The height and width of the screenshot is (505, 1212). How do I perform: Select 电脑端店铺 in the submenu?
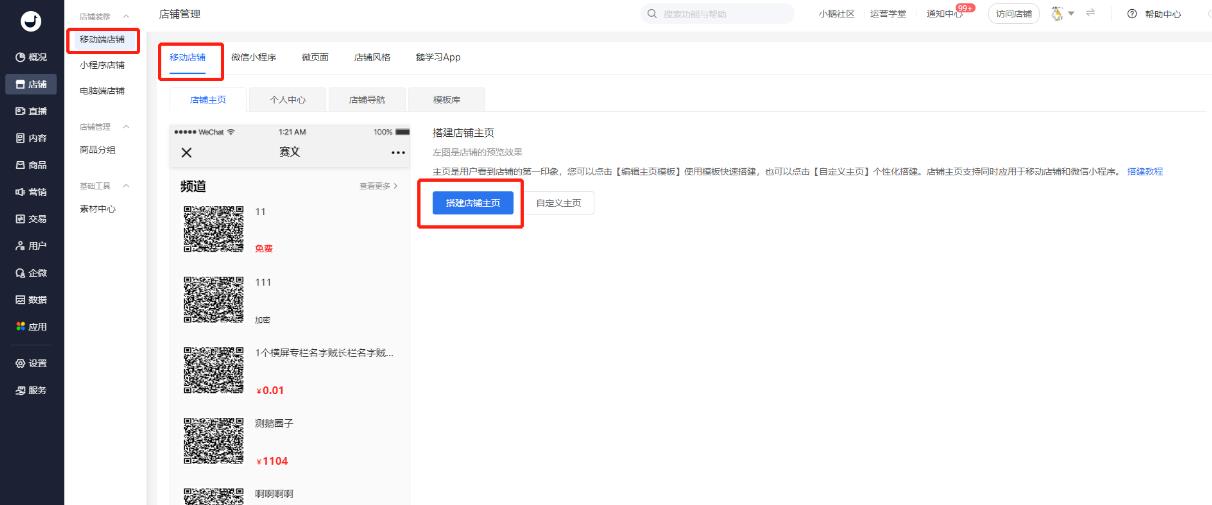click(102, 91)
